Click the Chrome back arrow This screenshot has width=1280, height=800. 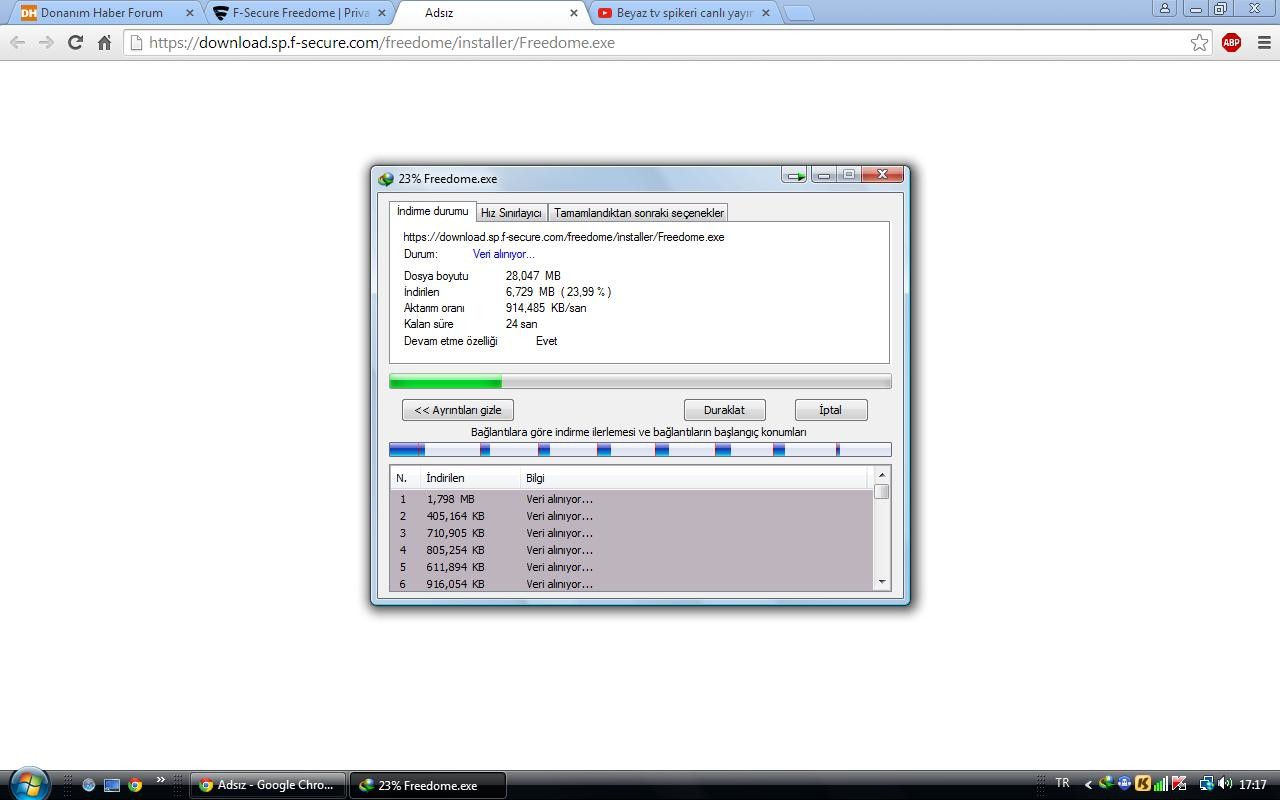point(17,42)
